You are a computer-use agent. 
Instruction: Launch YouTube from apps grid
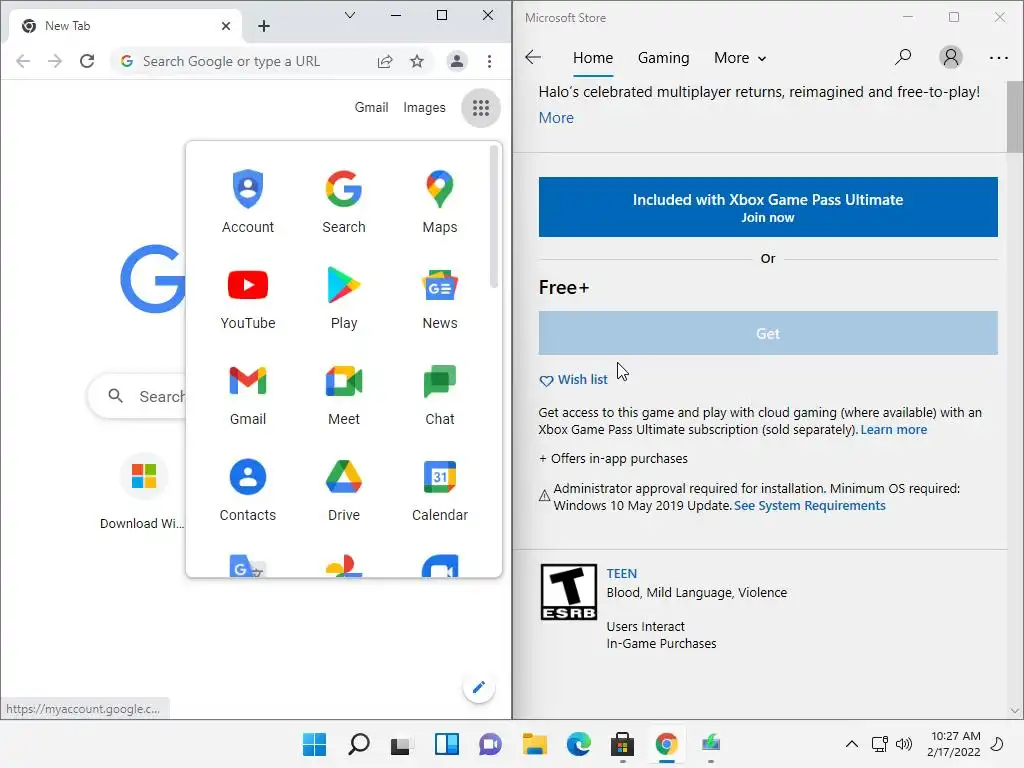tap(248, 297)
